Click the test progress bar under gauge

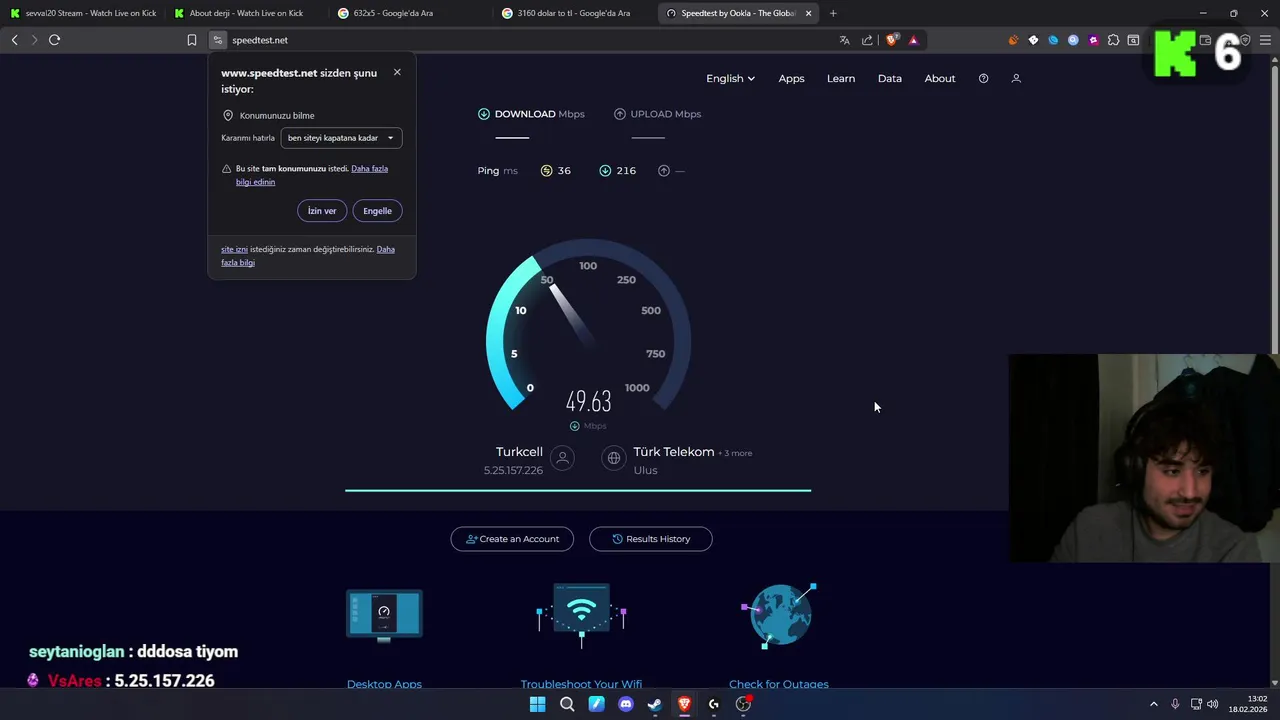578,490
